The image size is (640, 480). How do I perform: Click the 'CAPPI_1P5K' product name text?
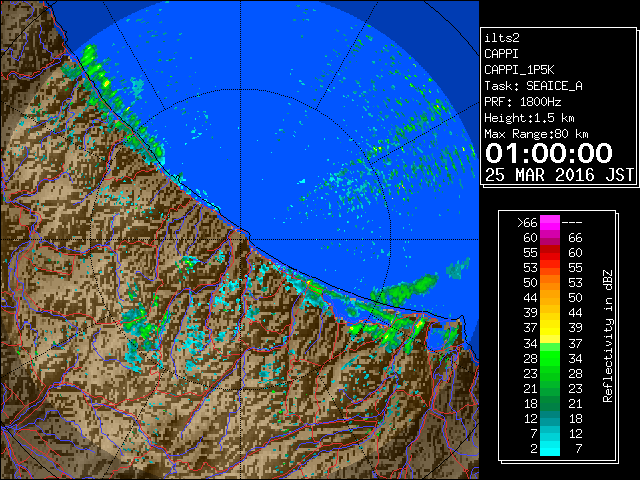519,70
